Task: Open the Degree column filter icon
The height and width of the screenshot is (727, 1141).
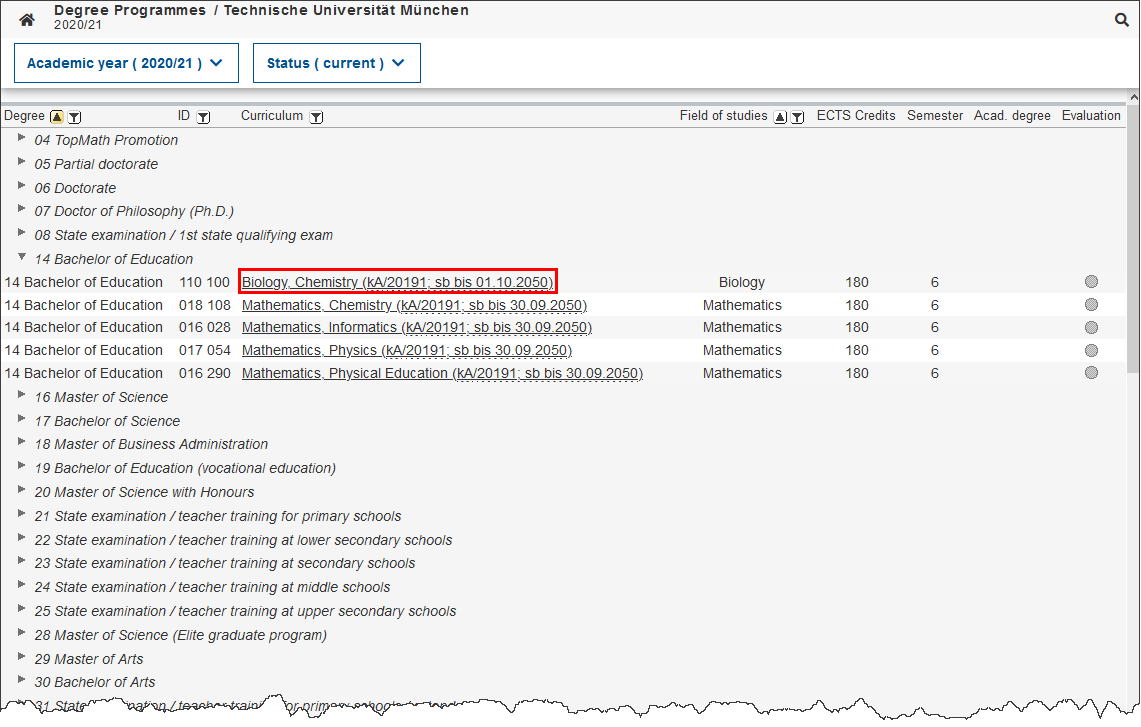Action: 74,117
